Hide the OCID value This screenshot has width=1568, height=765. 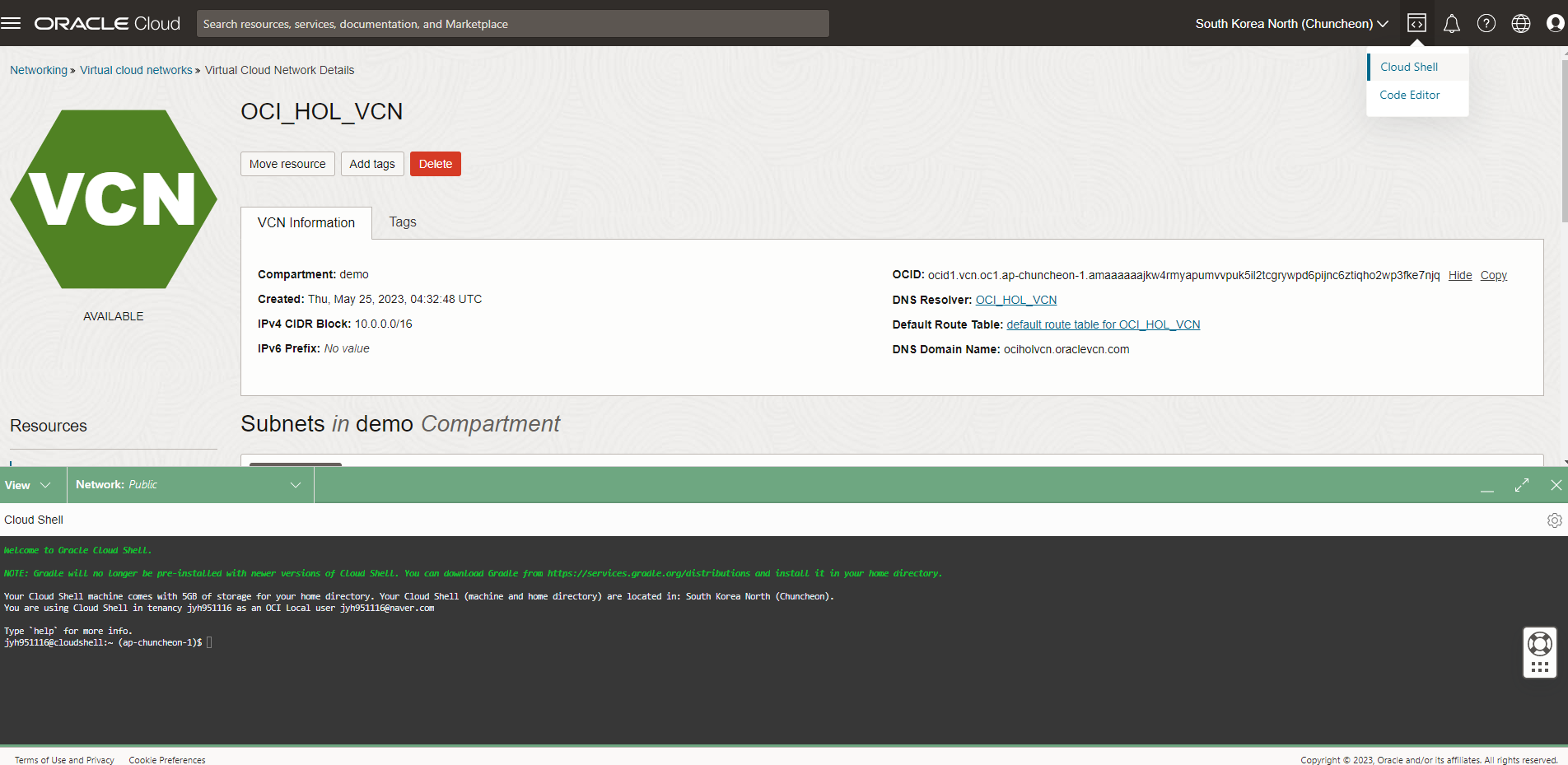click(1460, 275)
